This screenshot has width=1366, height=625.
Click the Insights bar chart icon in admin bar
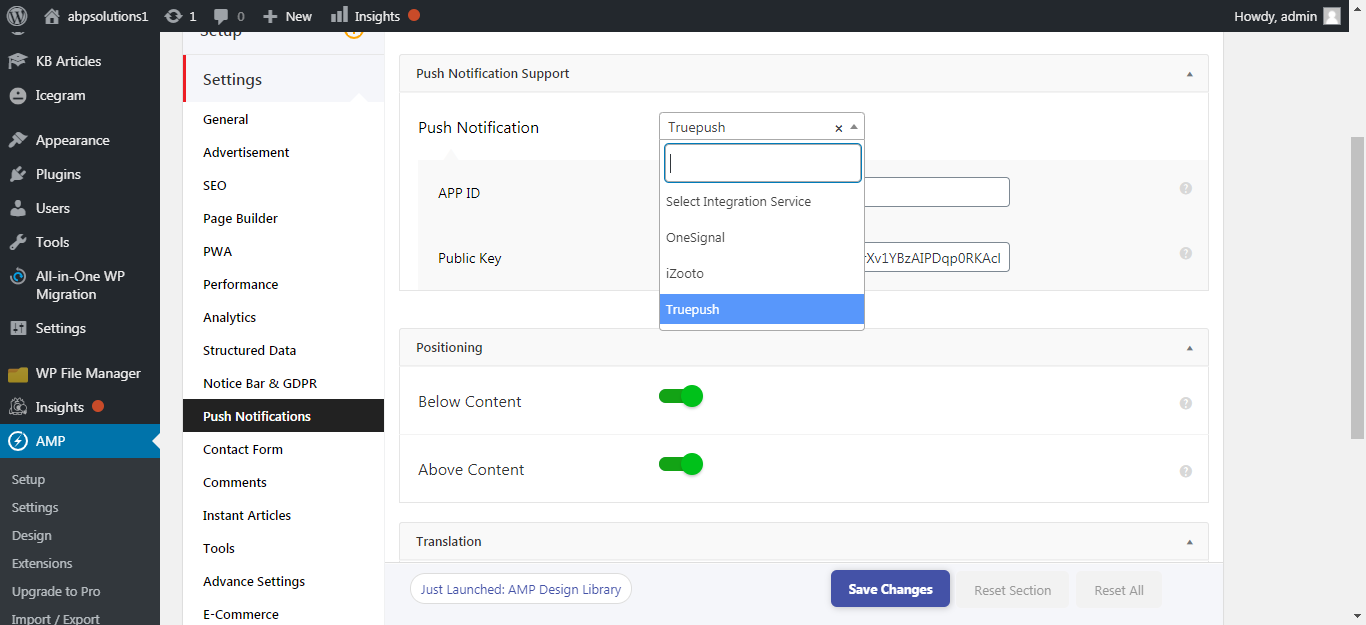point(339,15)
